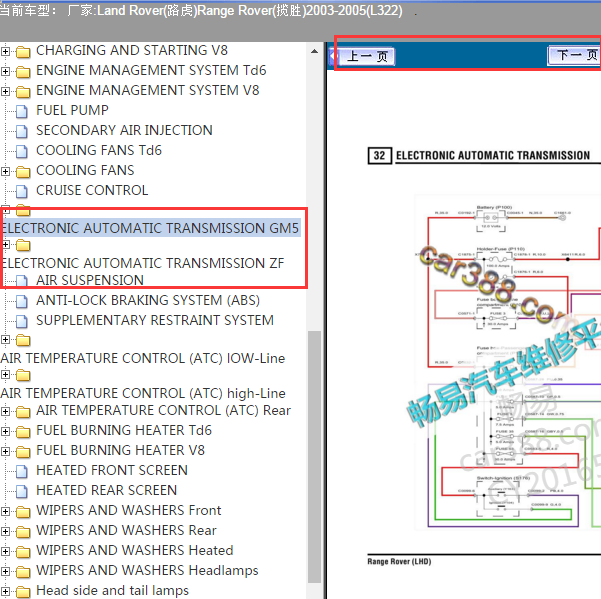
Task: Open ANTI-LOCK BRAKING SYSTEM (ABS) entry
Action: 148,300
